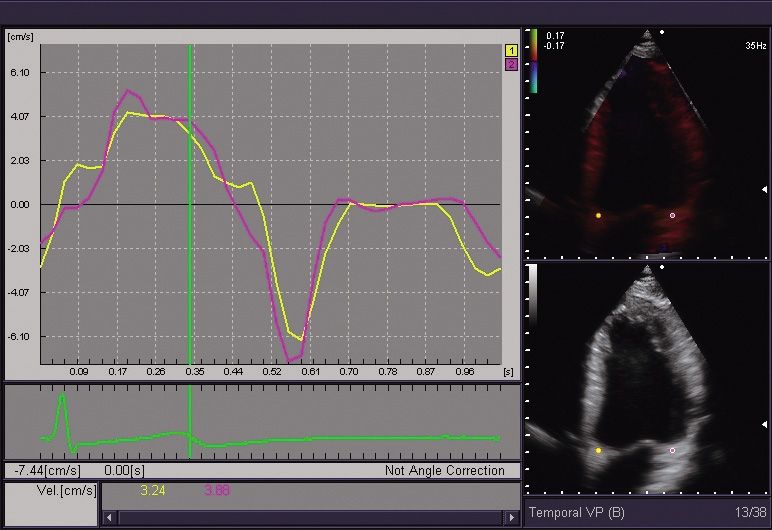Select yellow sample point in color tissue image
This screenshot has height=530, width=772.
pyautogui.click(x=599, y=215)
